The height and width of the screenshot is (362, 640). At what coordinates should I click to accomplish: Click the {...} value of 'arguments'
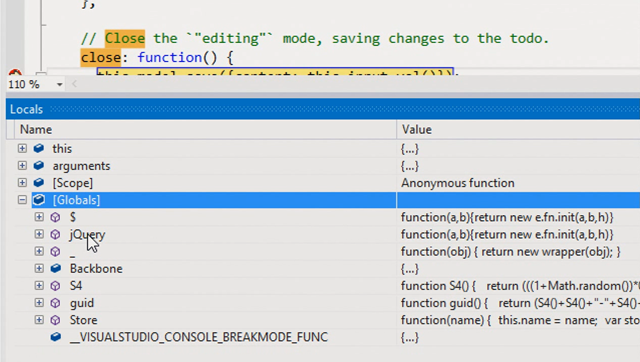[x=410, y=166]
